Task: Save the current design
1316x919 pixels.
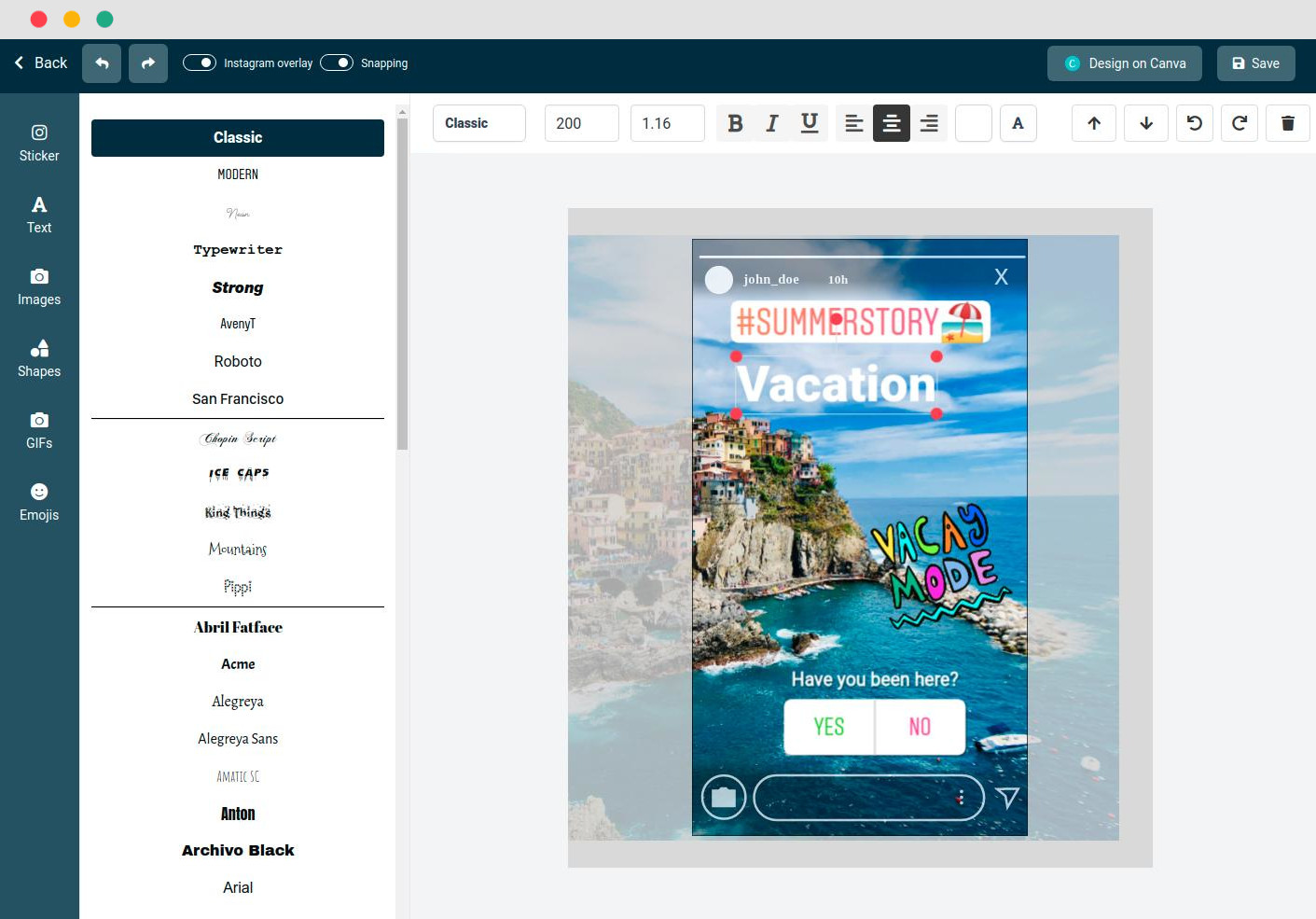Action: pos(1255,63)
